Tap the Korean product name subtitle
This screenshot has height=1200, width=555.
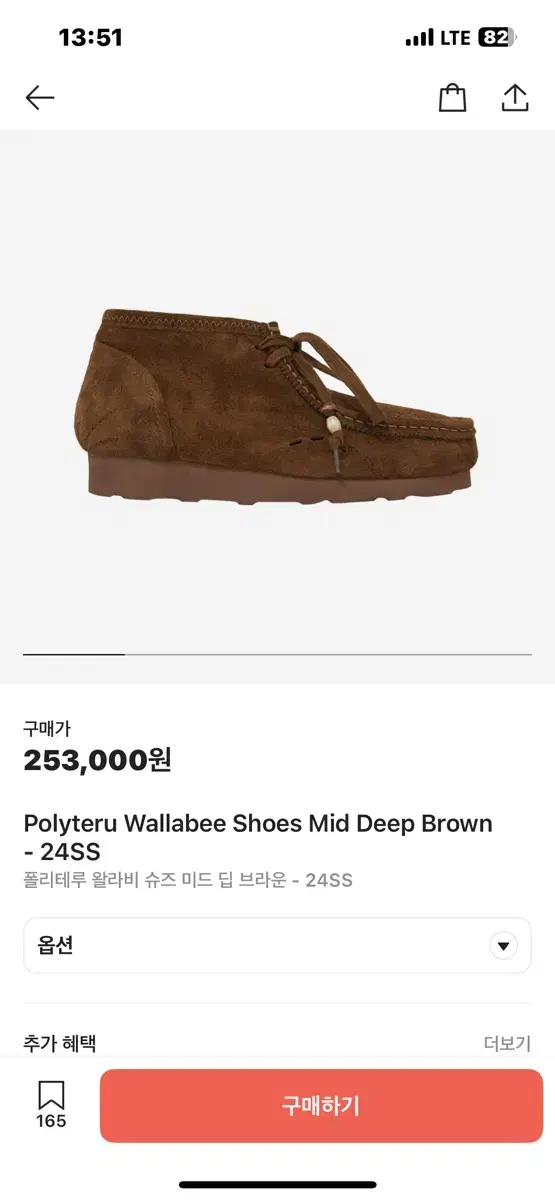188,880
